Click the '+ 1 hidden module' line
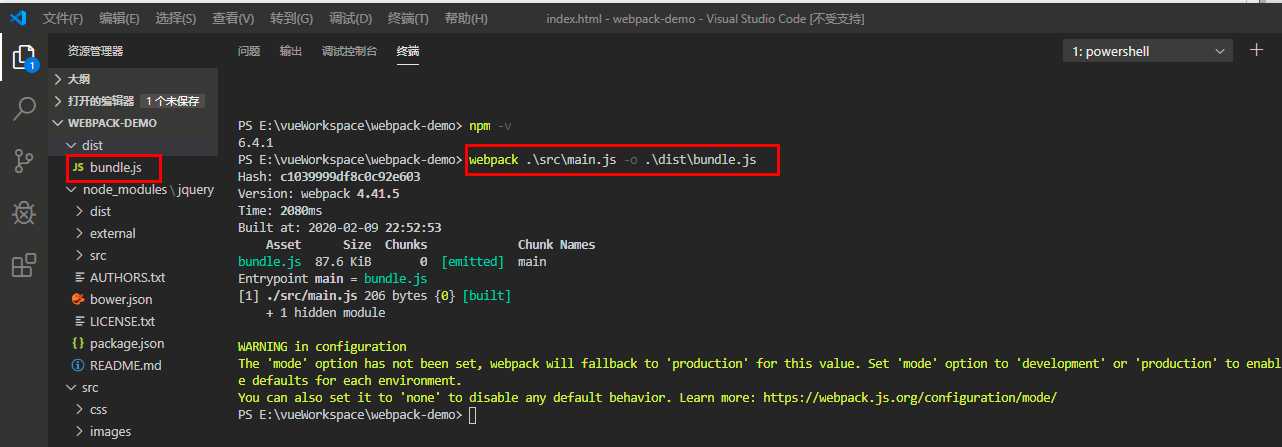The height and width of the screenshot is (447, 1282). [x=325, y=312]
